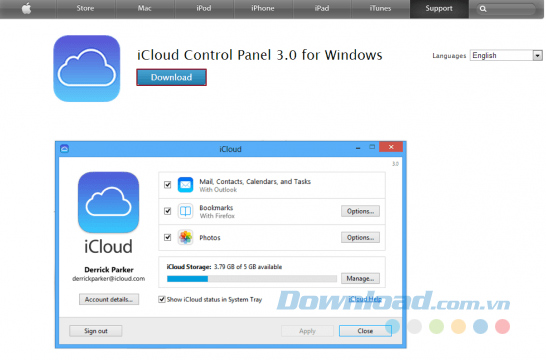Click the search field in navigation bar
The height and width of the screenshot is (360, 546).
coord(506,9)
